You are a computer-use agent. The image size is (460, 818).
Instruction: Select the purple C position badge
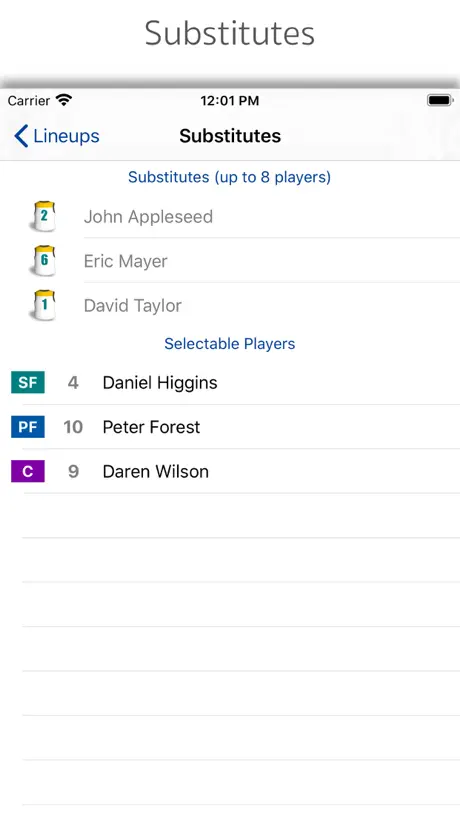[28, 471]
